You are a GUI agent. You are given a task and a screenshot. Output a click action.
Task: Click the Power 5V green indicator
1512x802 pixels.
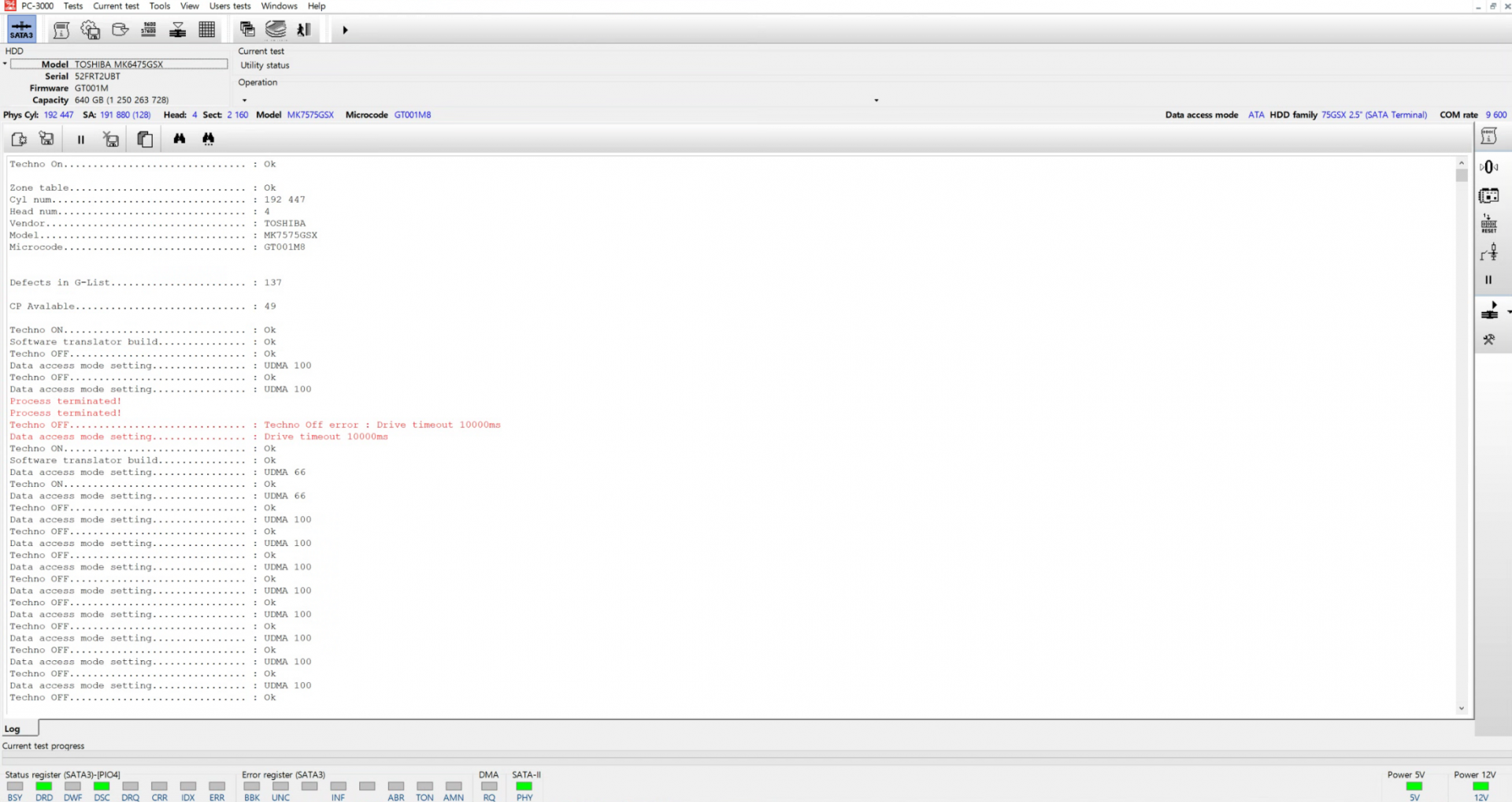click(x=1414, y=786)
